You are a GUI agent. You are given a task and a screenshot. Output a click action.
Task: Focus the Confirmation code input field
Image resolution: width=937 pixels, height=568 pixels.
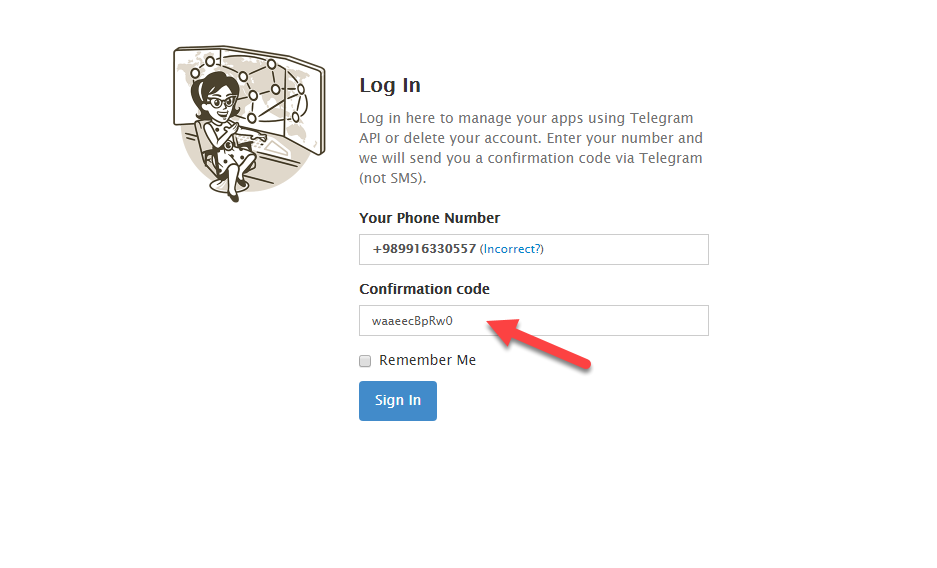click(x=590, y=321)
